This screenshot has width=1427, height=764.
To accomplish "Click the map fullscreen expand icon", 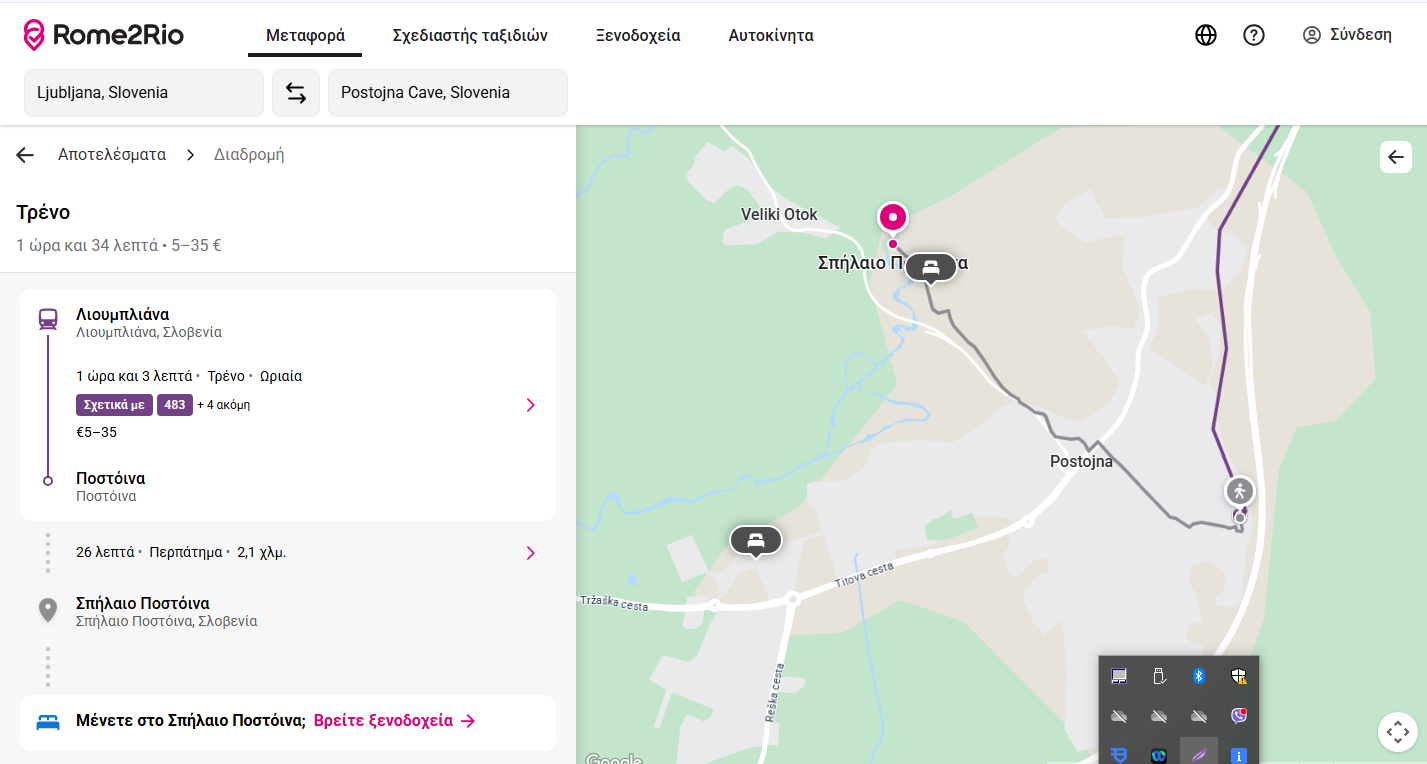I will pos(1397,731).
